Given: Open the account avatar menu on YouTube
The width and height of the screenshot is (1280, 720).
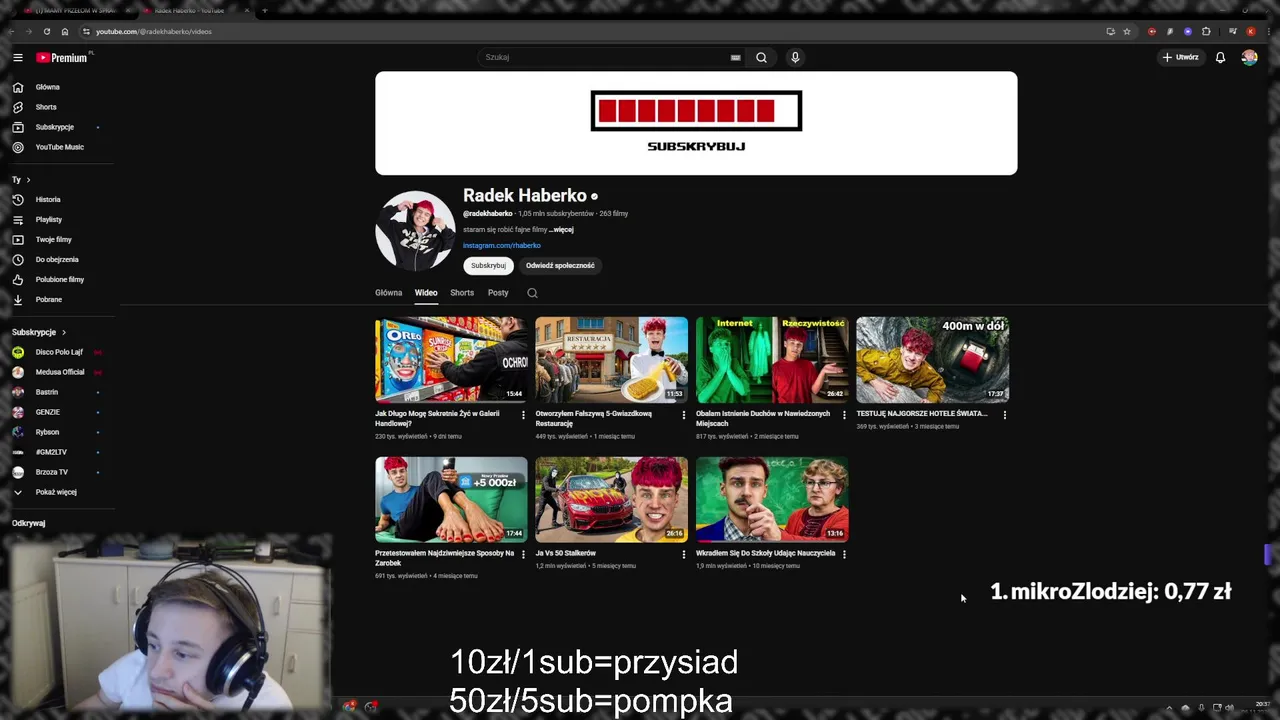Looking at the screenshot, I should pos(1249,57).
